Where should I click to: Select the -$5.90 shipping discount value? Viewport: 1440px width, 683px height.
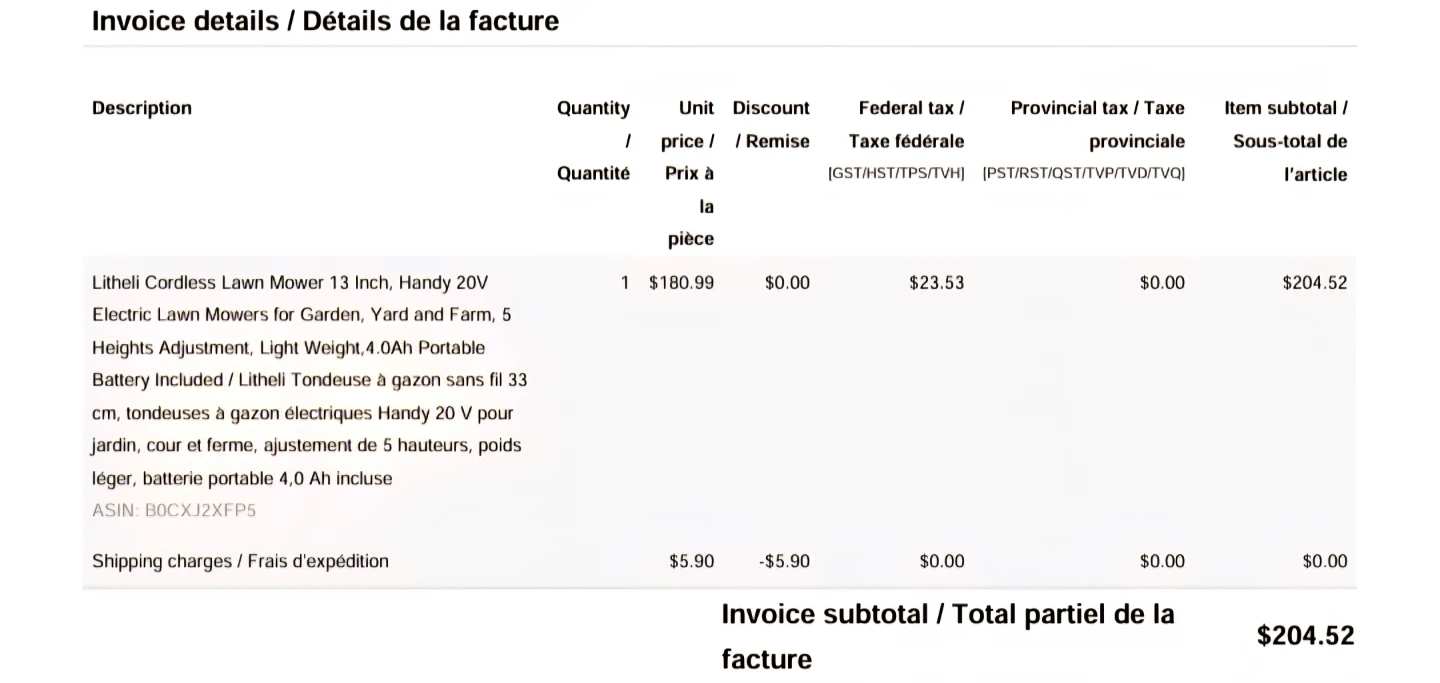point(784,562)
